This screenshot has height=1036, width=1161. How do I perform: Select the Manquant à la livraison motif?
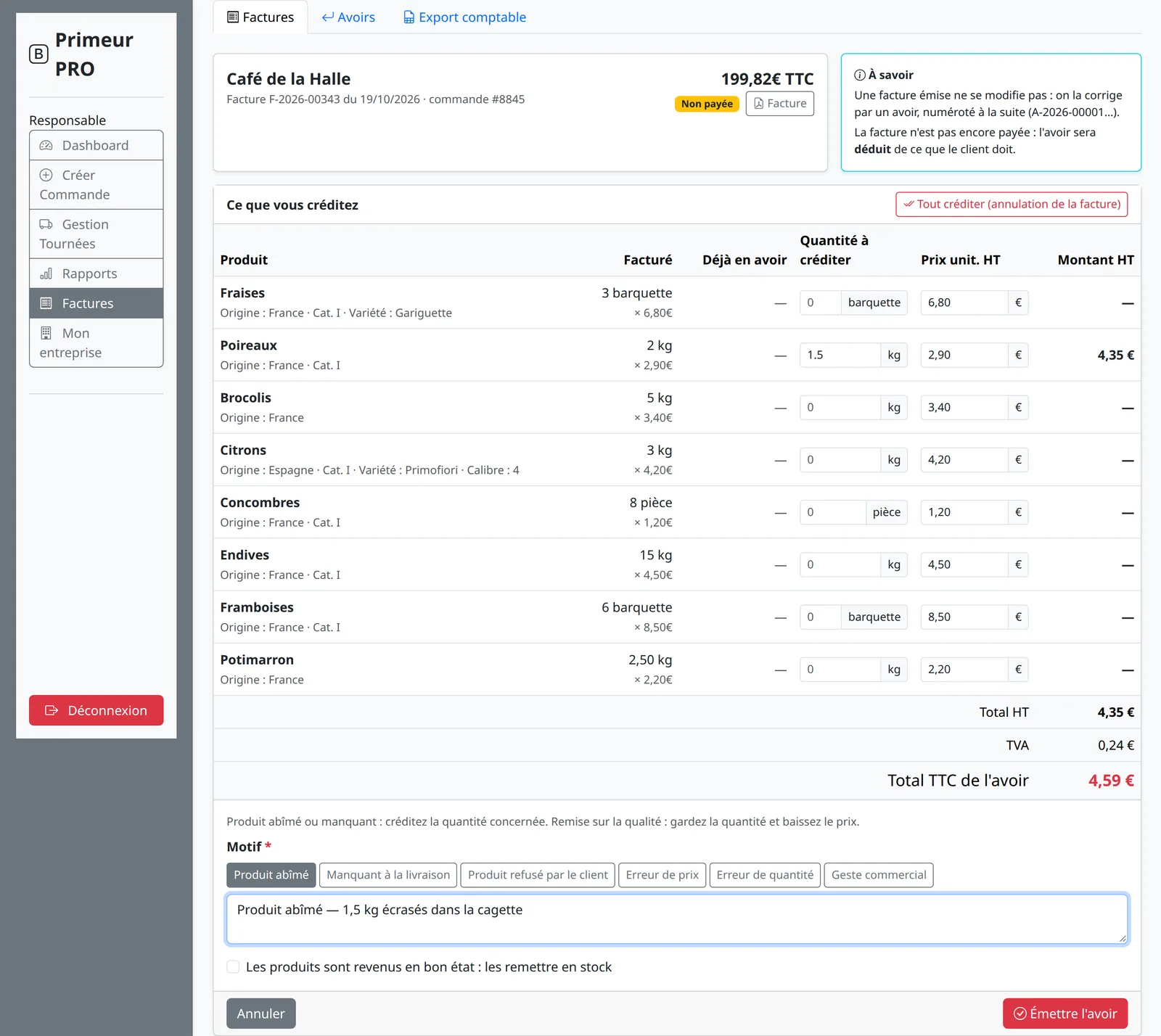click(x=388, y=875)
